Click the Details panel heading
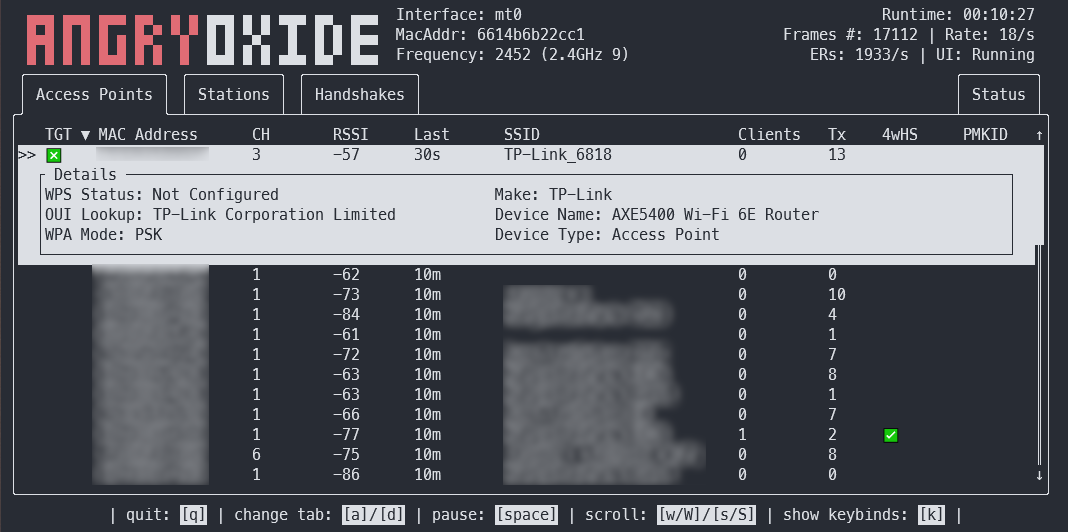1068x532 pixels. click(x=85, y=174)
